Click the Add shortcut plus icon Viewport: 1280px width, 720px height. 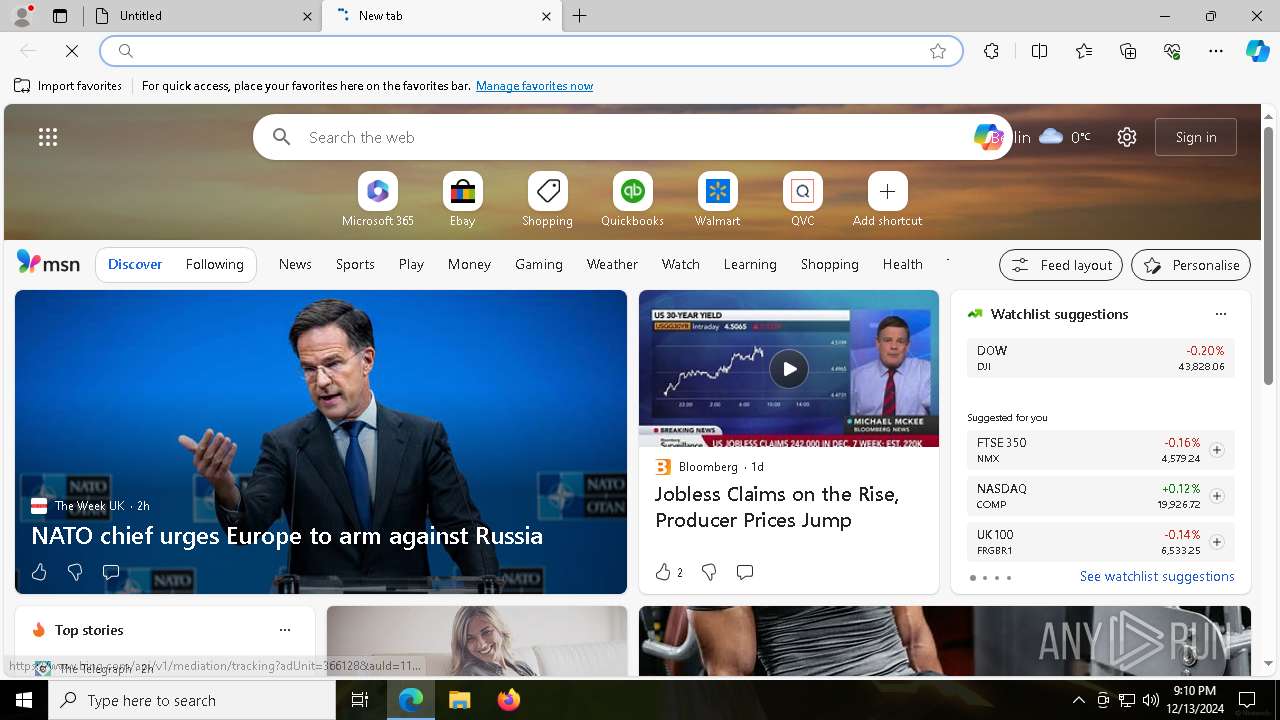[887, 191]
